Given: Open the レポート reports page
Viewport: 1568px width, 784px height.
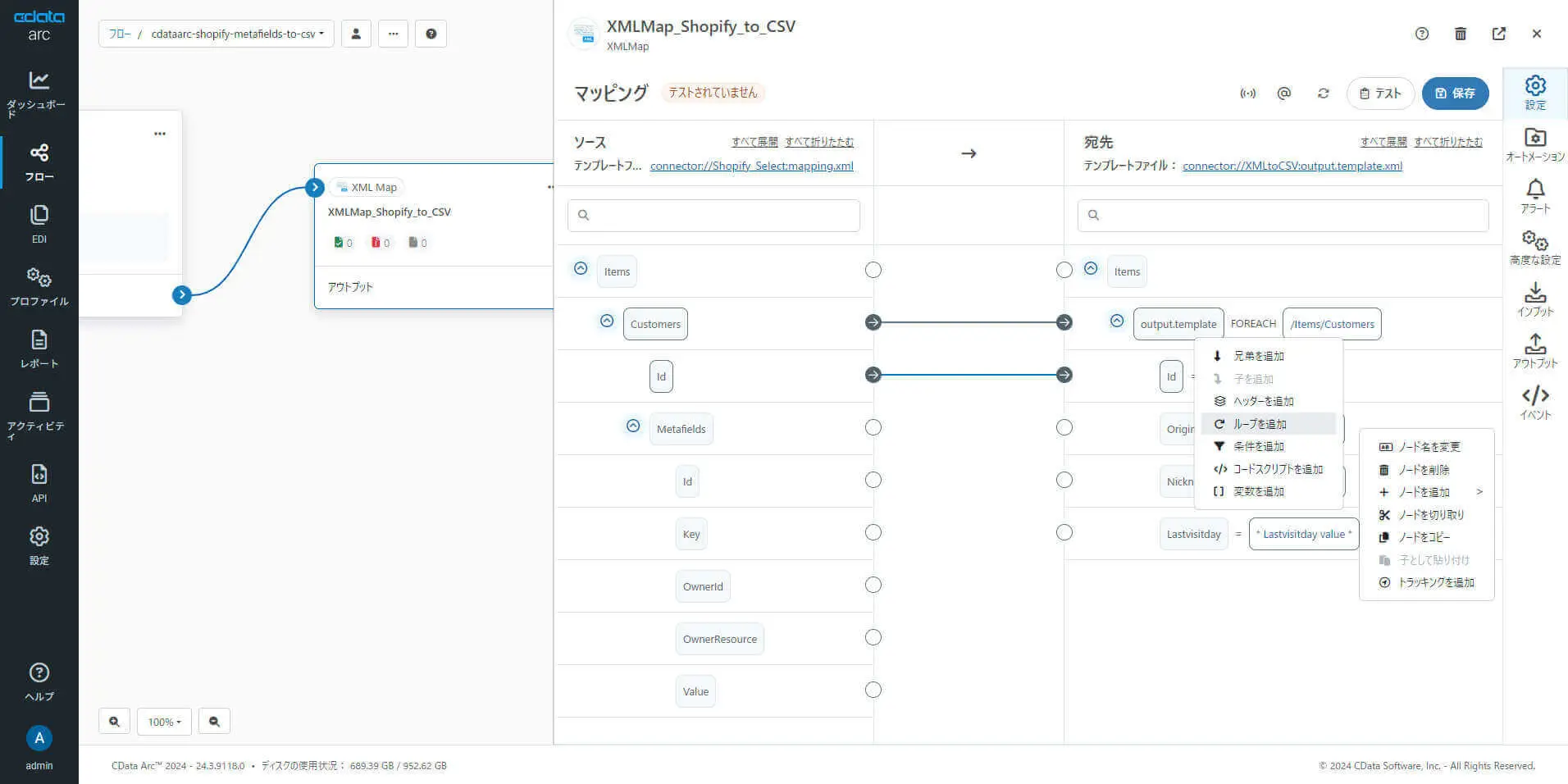Looking at the screenshot, I should coord(39,349).
